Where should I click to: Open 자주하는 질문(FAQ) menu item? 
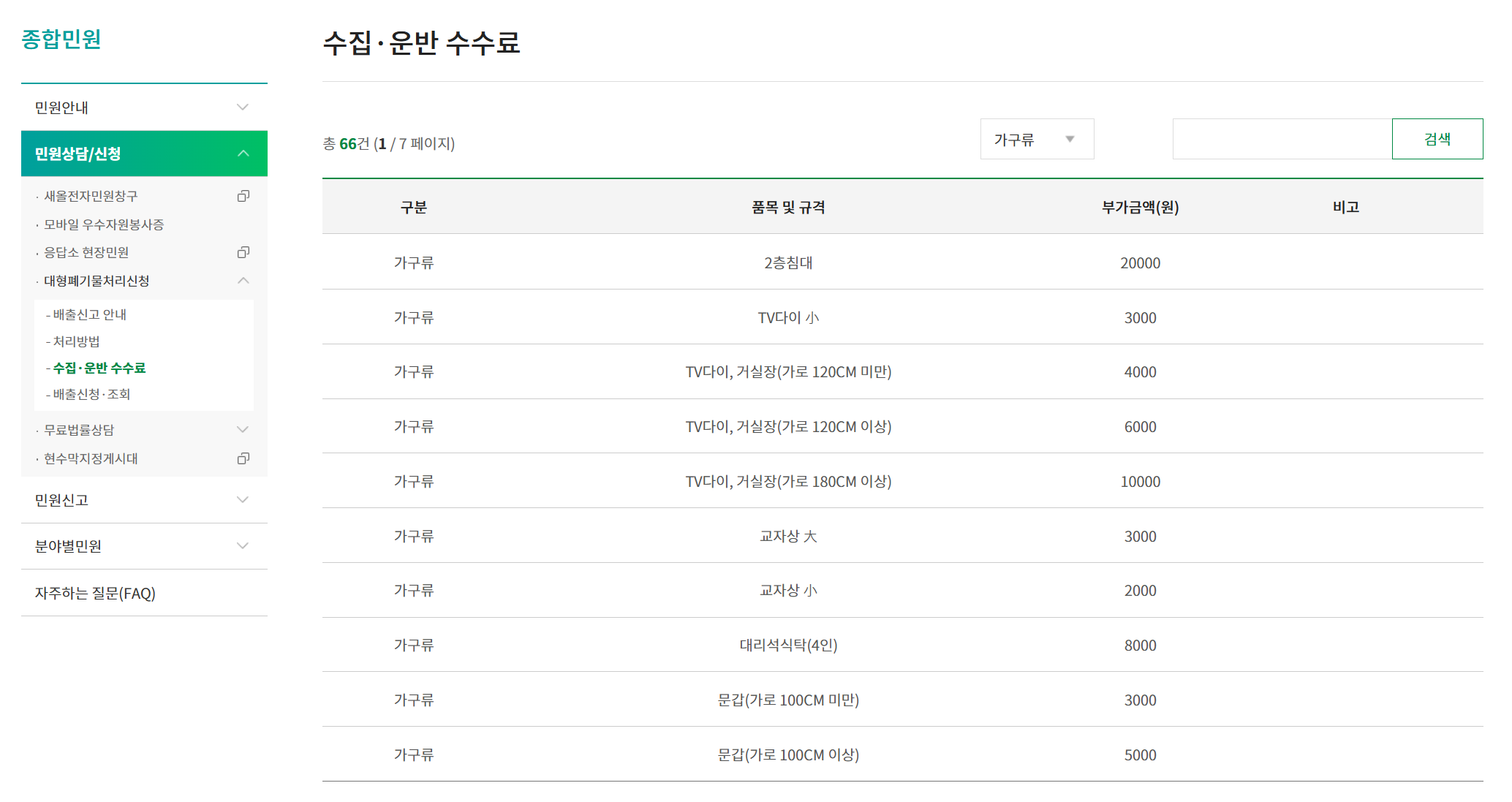pyautogui.click(x=95, y=593)
